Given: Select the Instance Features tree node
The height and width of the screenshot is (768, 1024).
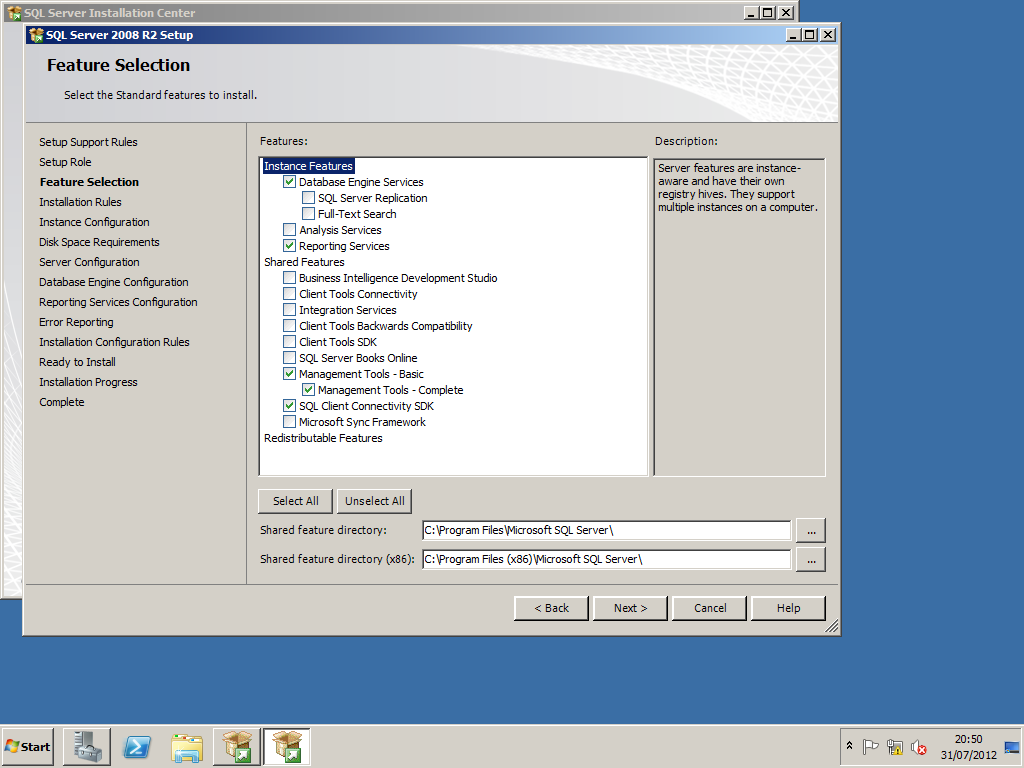Looking at the screenshot, I should coord(308,166).
